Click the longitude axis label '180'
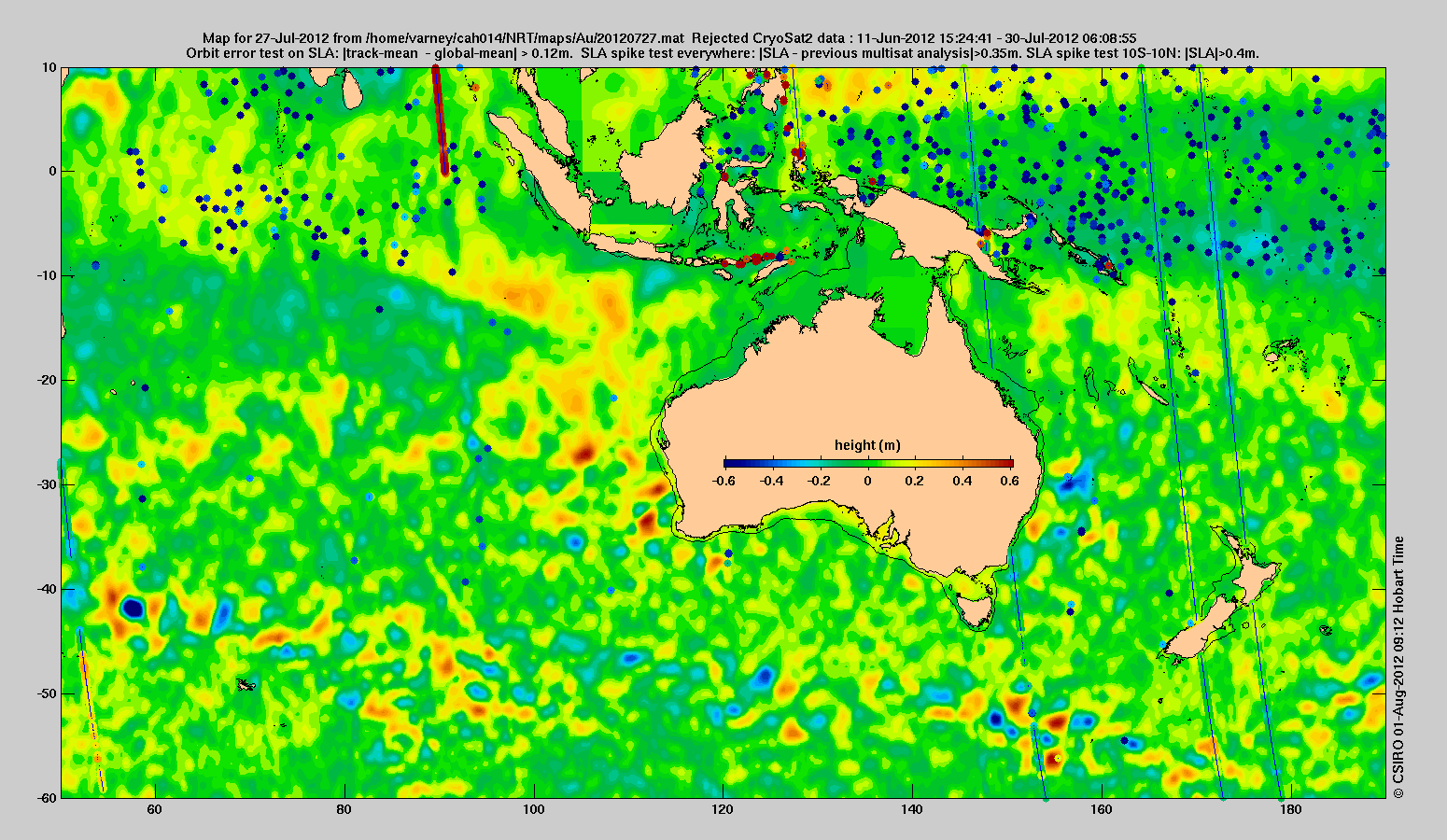 click(1291, 809)
